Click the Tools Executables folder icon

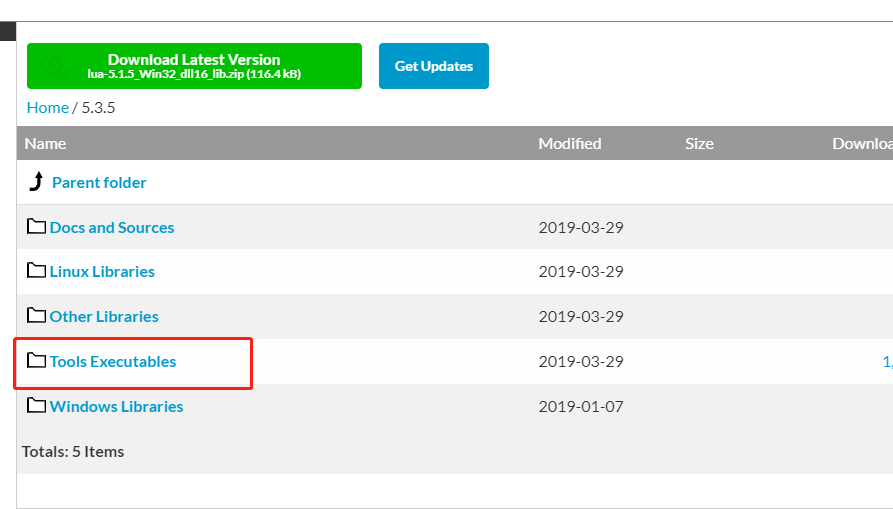click(36, 361)
